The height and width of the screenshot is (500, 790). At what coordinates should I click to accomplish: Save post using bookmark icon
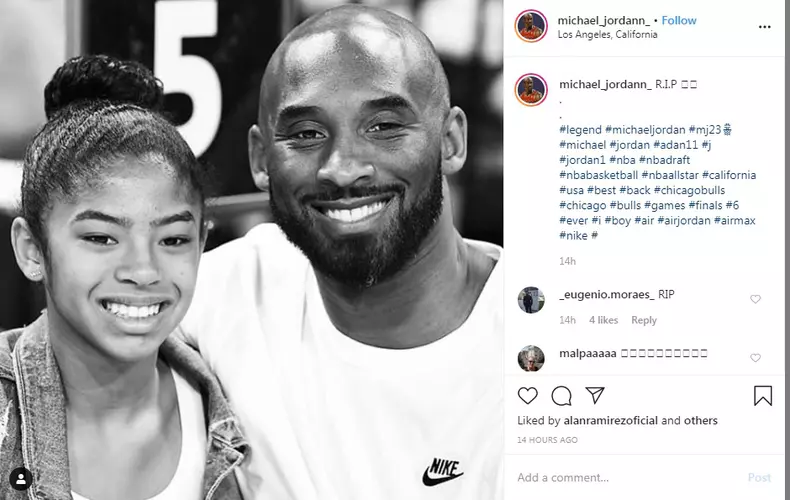pyautogui.click(x=763, y=396)
